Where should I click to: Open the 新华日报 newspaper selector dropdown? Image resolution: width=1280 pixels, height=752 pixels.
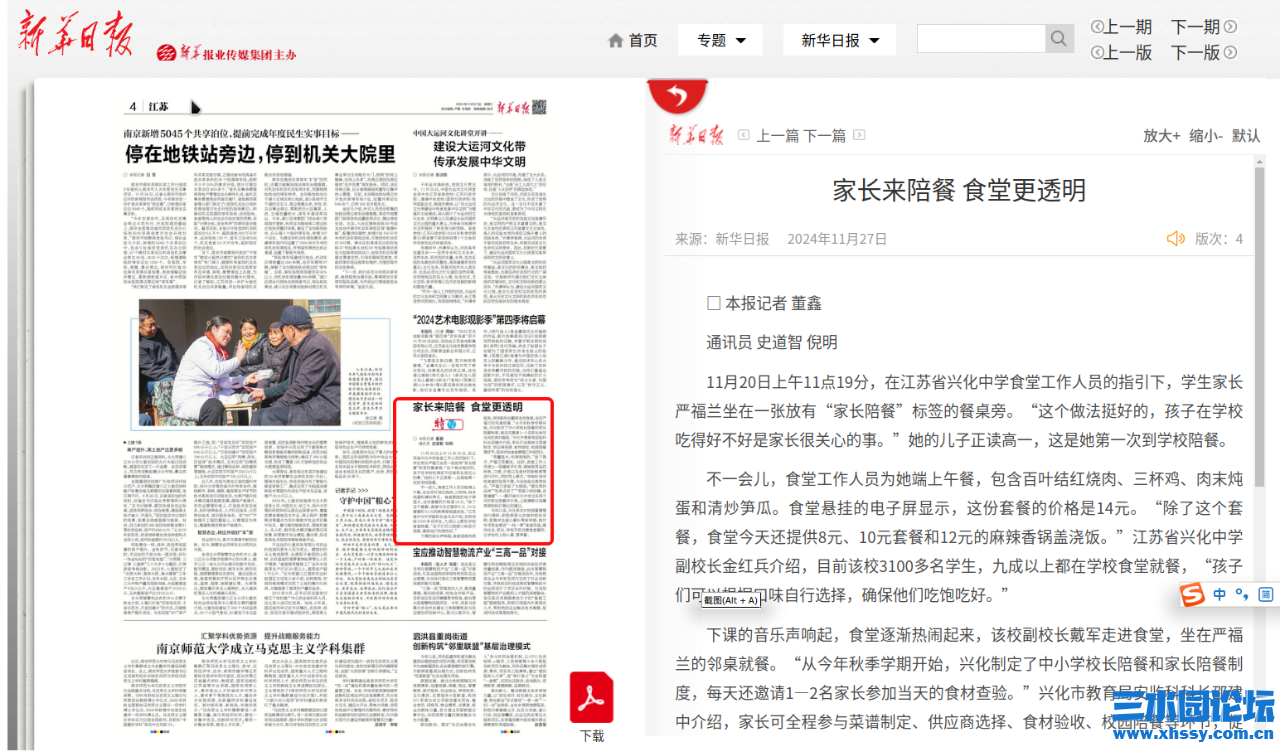839,39
